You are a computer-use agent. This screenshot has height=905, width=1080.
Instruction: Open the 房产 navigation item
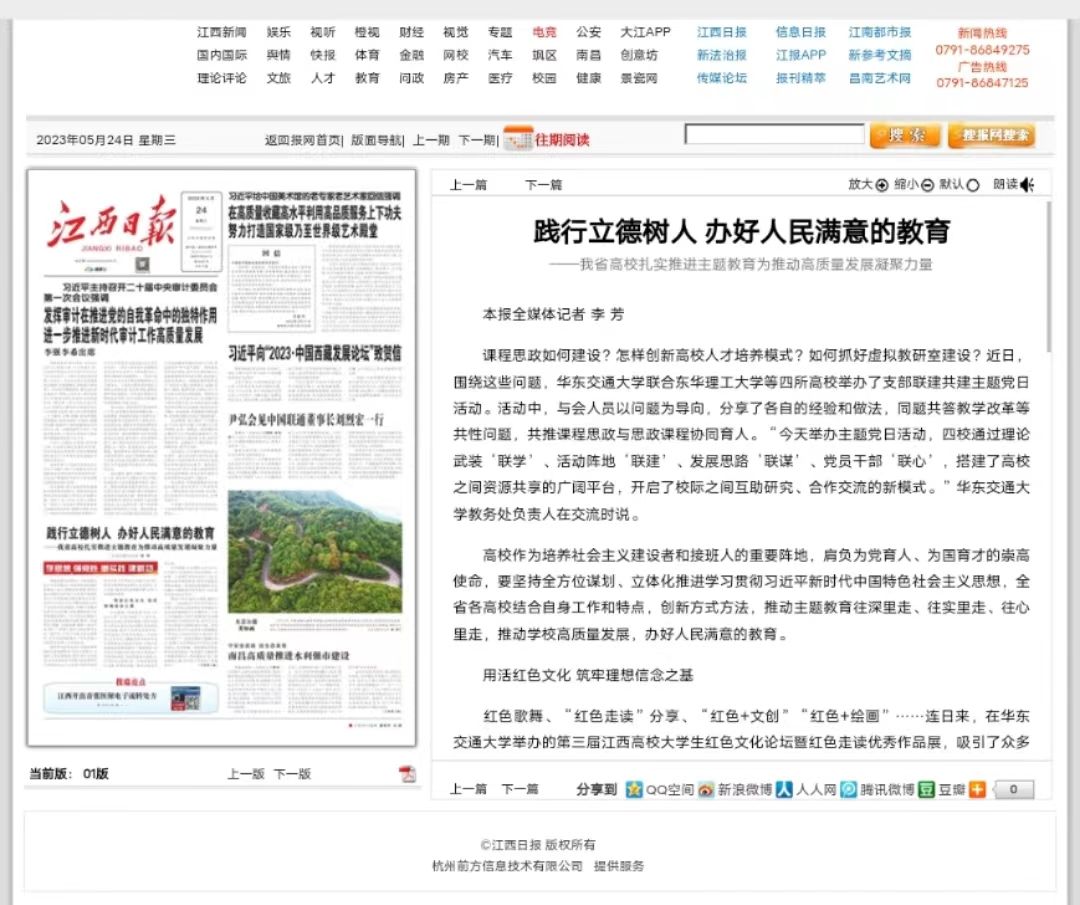coord(455,78)
